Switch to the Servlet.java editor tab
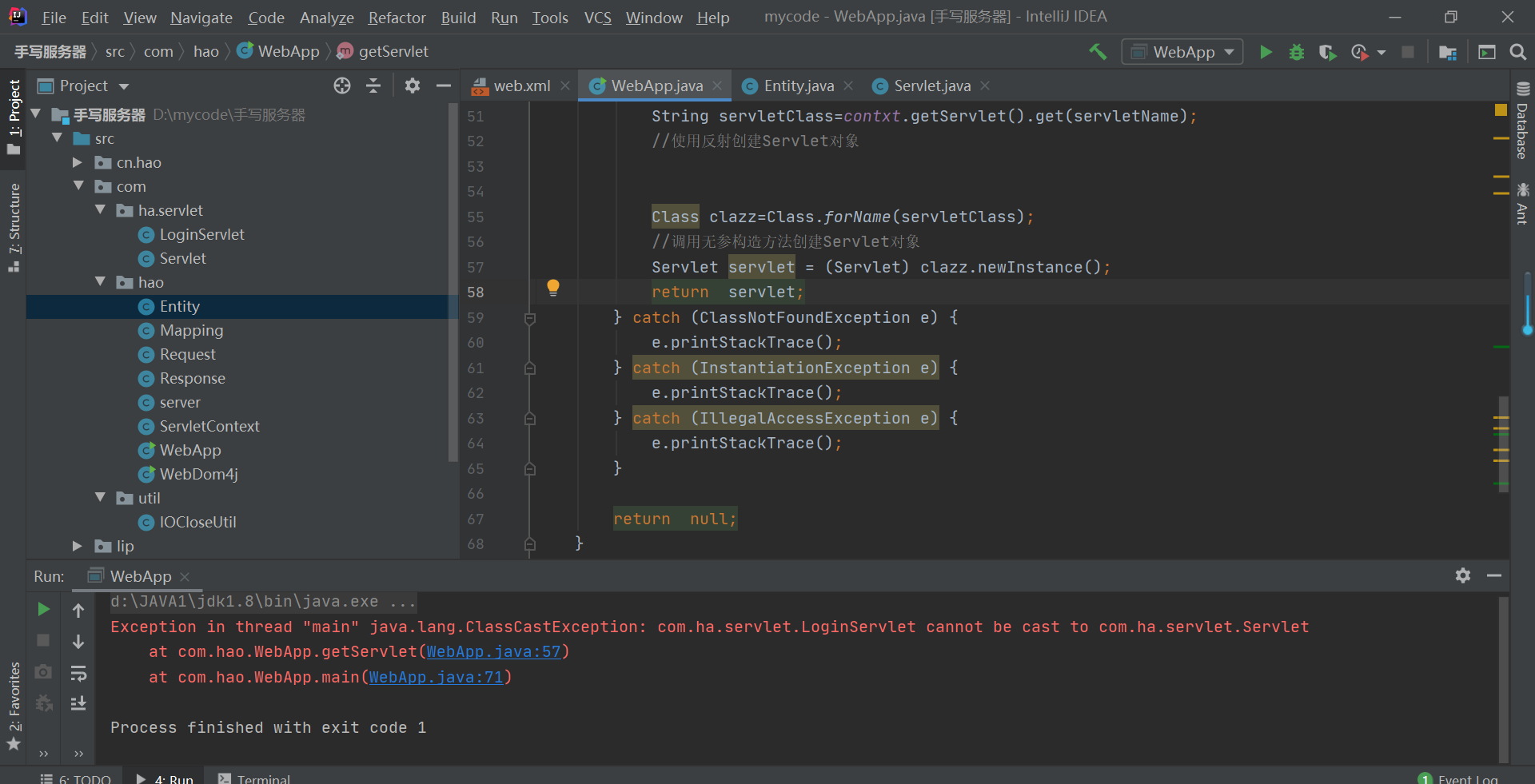This screenshot has height=784, width=1535. pos(932,86)
